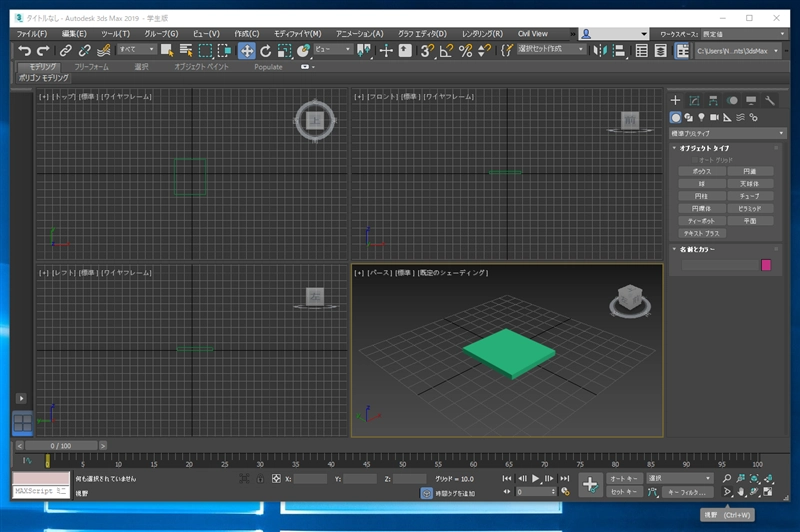Open the ワークスペース dropdown
800x532 pixels.
743,34
